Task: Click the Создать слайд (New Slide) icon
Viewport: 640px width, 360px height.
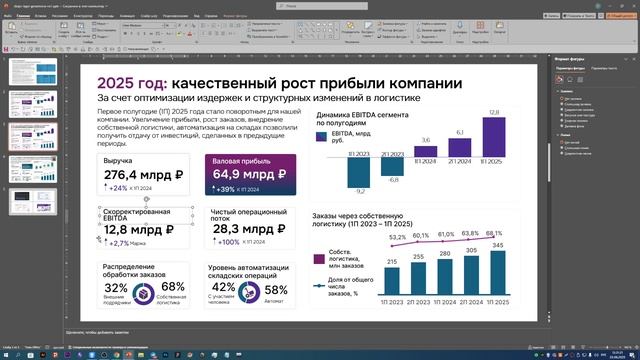Action: click(x=64, y=29)
